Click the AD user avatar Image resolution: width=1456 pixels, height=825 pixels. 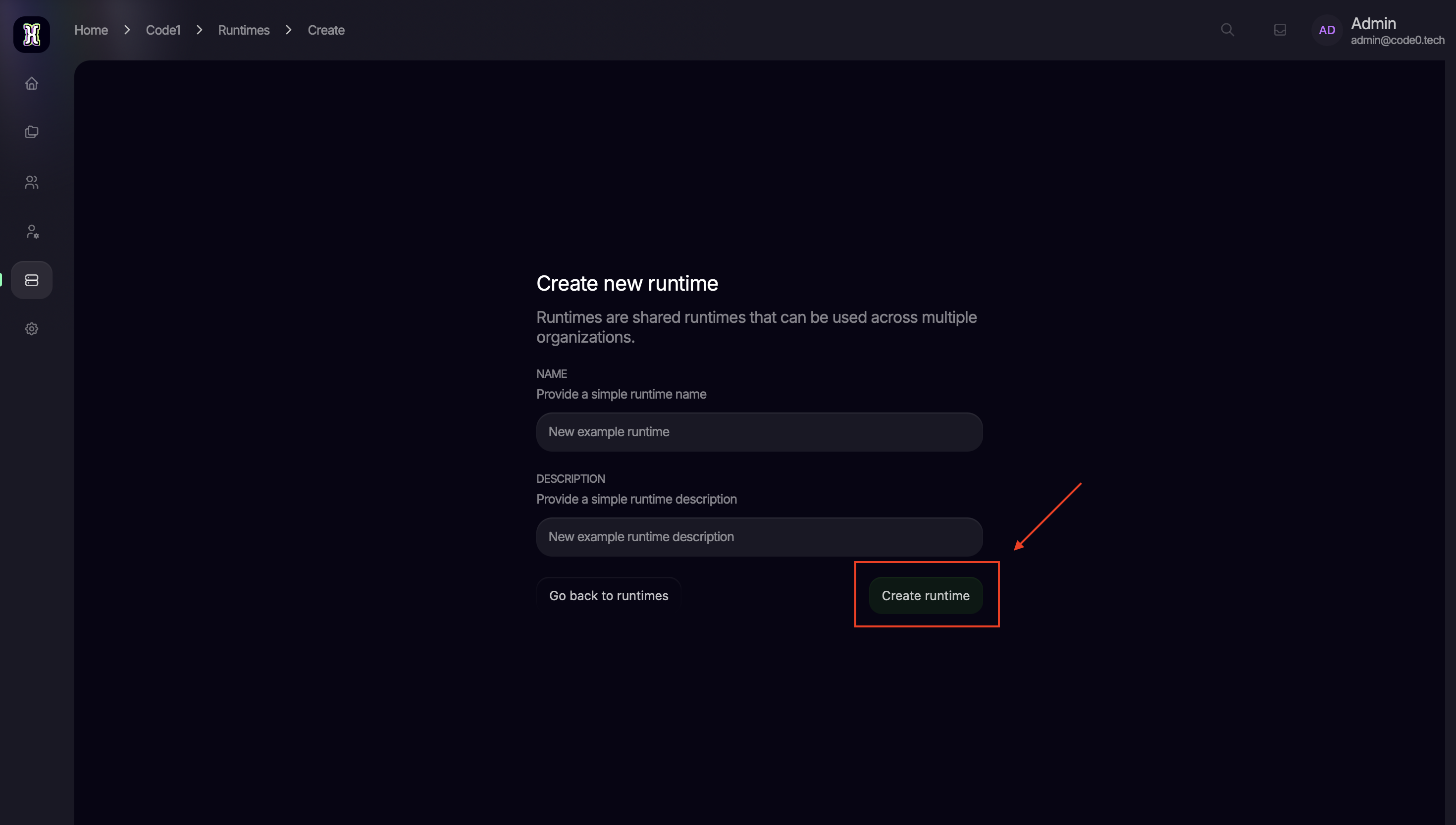pyautogui.click(x=1327, y=31)
